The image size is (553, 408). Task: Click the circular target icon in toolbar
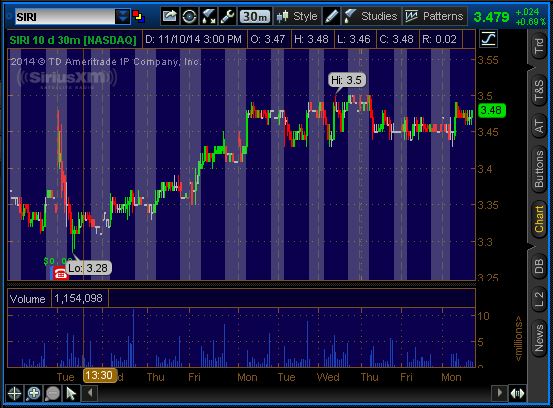[189, 17]
